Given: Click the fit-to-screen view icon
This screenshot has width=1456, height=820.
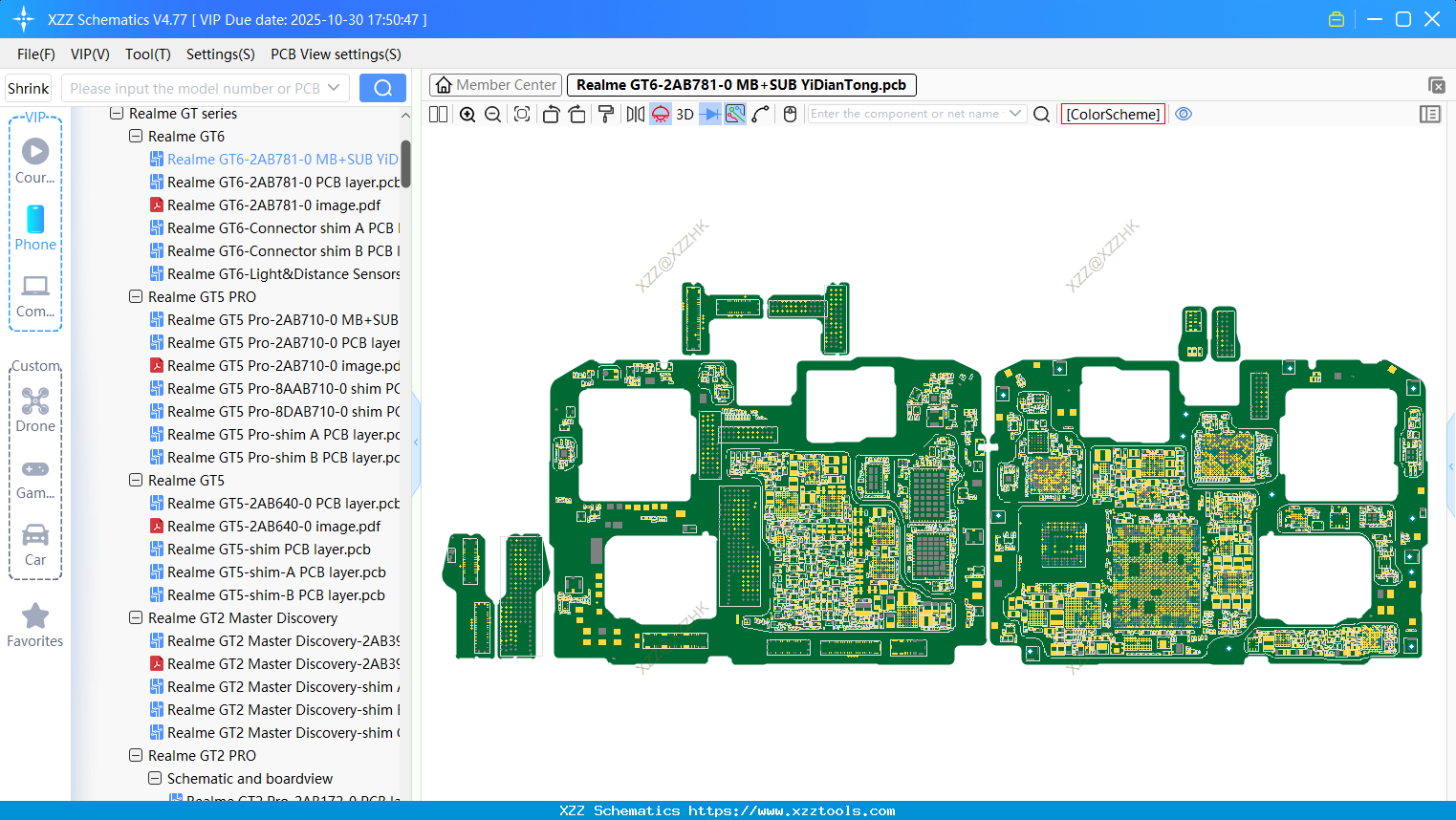Looking at the screenshot, I should (x=522, y=115).
